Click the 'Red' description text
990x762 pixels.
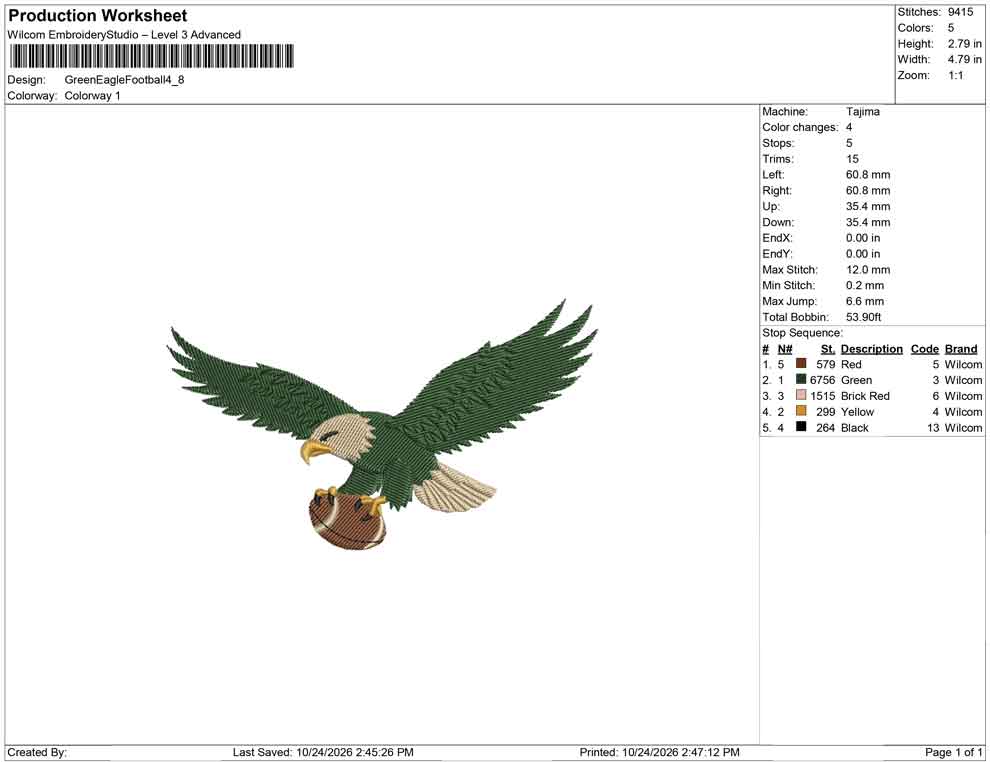pos(851,364)
